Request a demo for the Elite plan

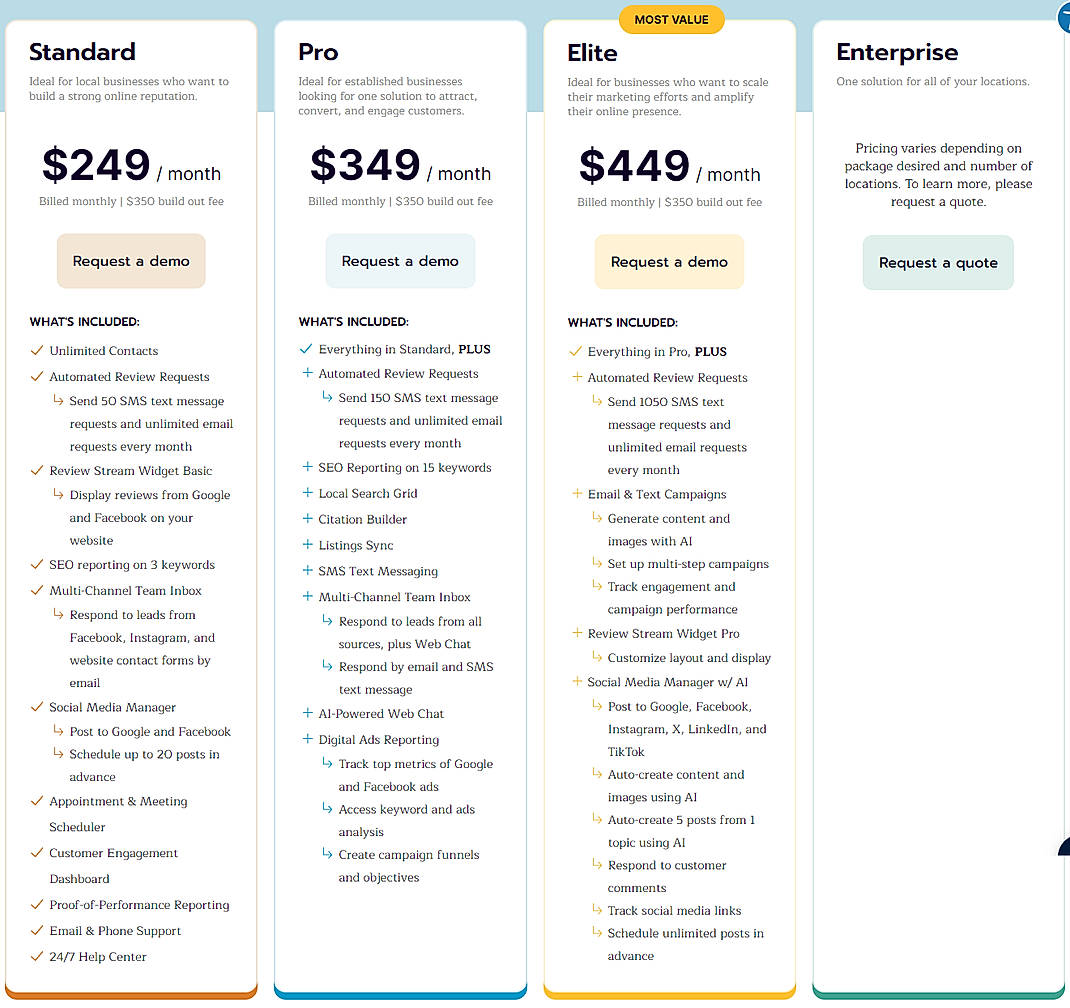pyautogui.click(x=669, y=262)
